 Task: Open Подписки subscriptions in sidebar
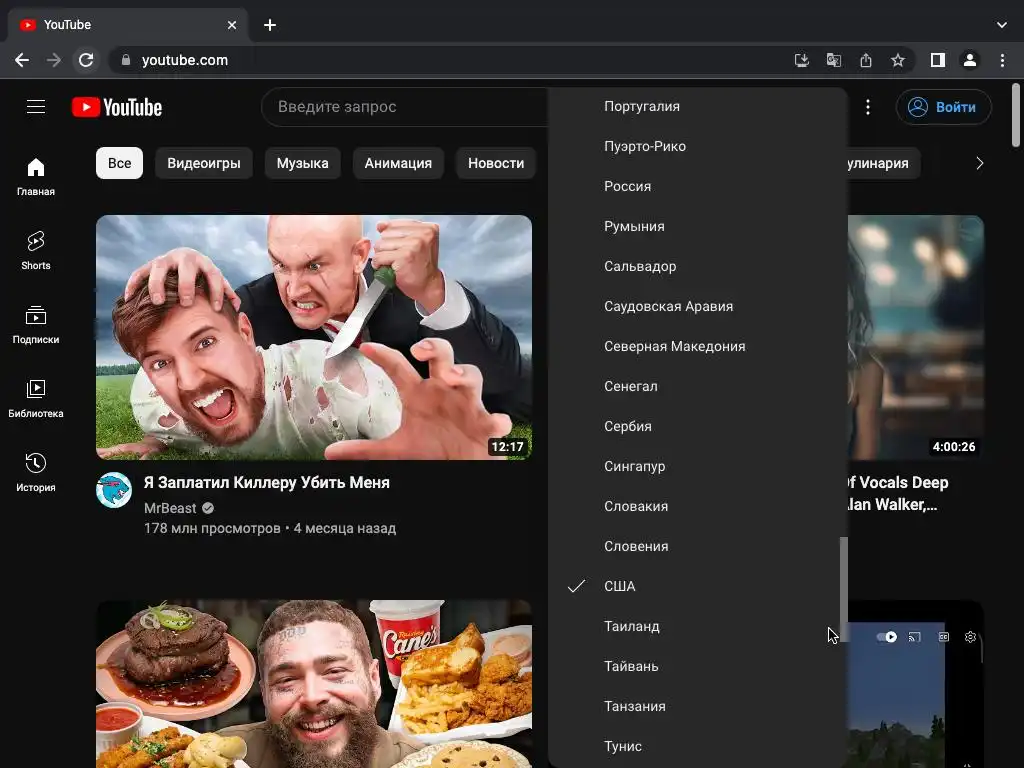(36, 325)
